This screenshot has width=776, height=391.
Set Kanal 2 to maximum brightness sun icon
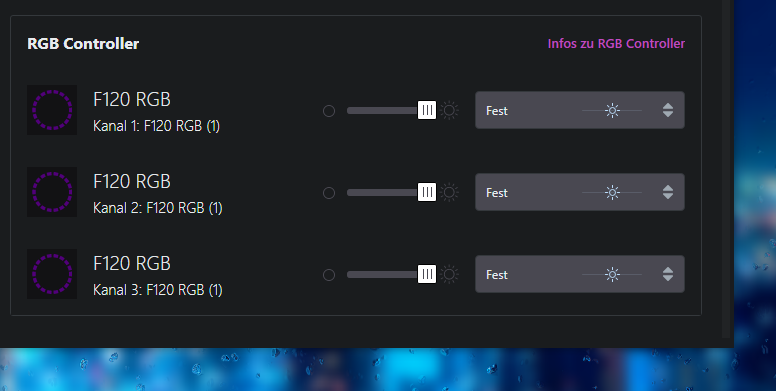(x=449, y=192)
